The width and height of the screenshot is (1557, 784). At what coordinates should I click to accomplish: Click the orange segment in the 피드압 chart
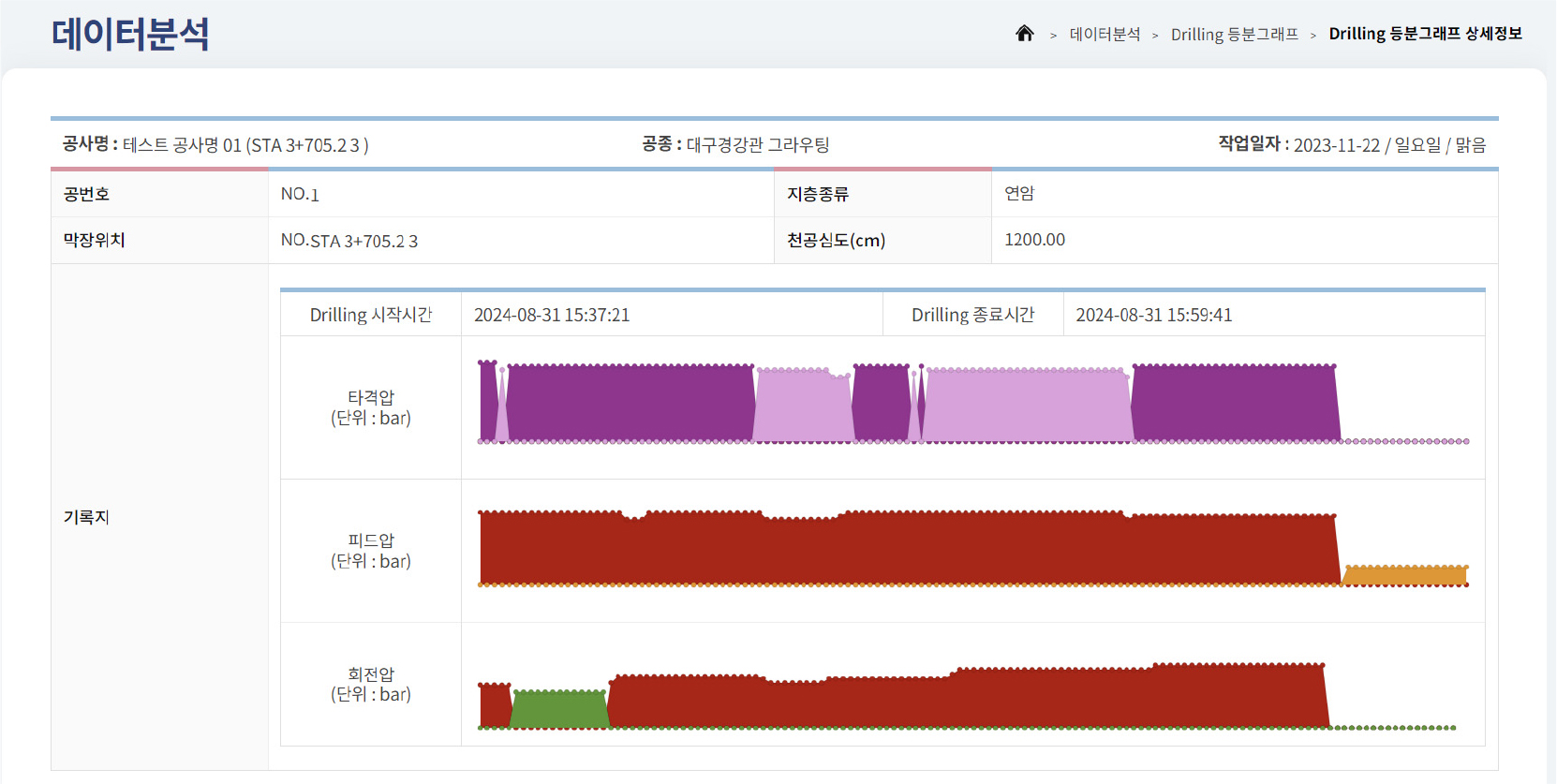[x=1405, y=575]
